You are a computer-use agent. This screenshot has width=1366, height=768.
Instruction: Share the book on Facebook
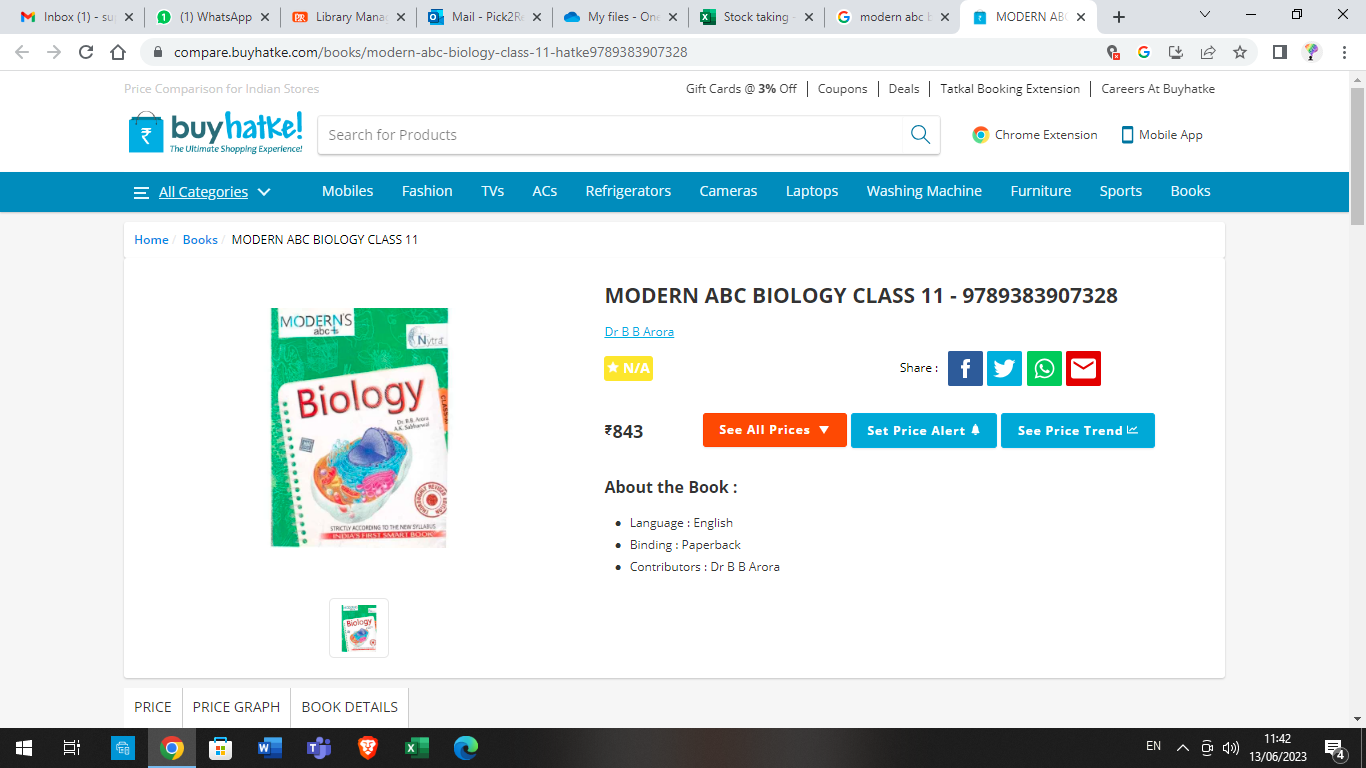pos(965,368)
